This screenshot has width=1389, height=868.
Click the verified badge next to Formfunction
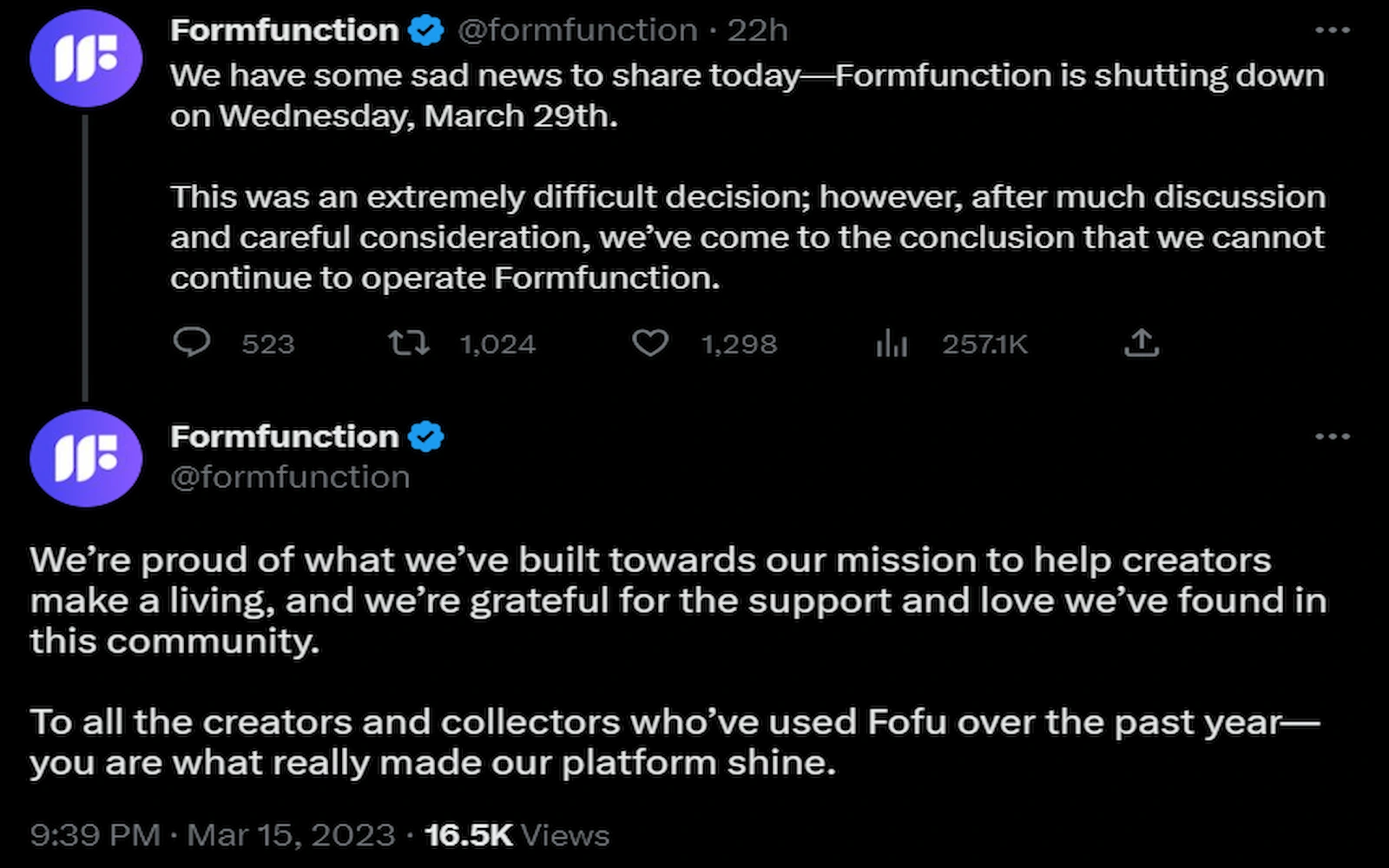[x=425, y=28]
